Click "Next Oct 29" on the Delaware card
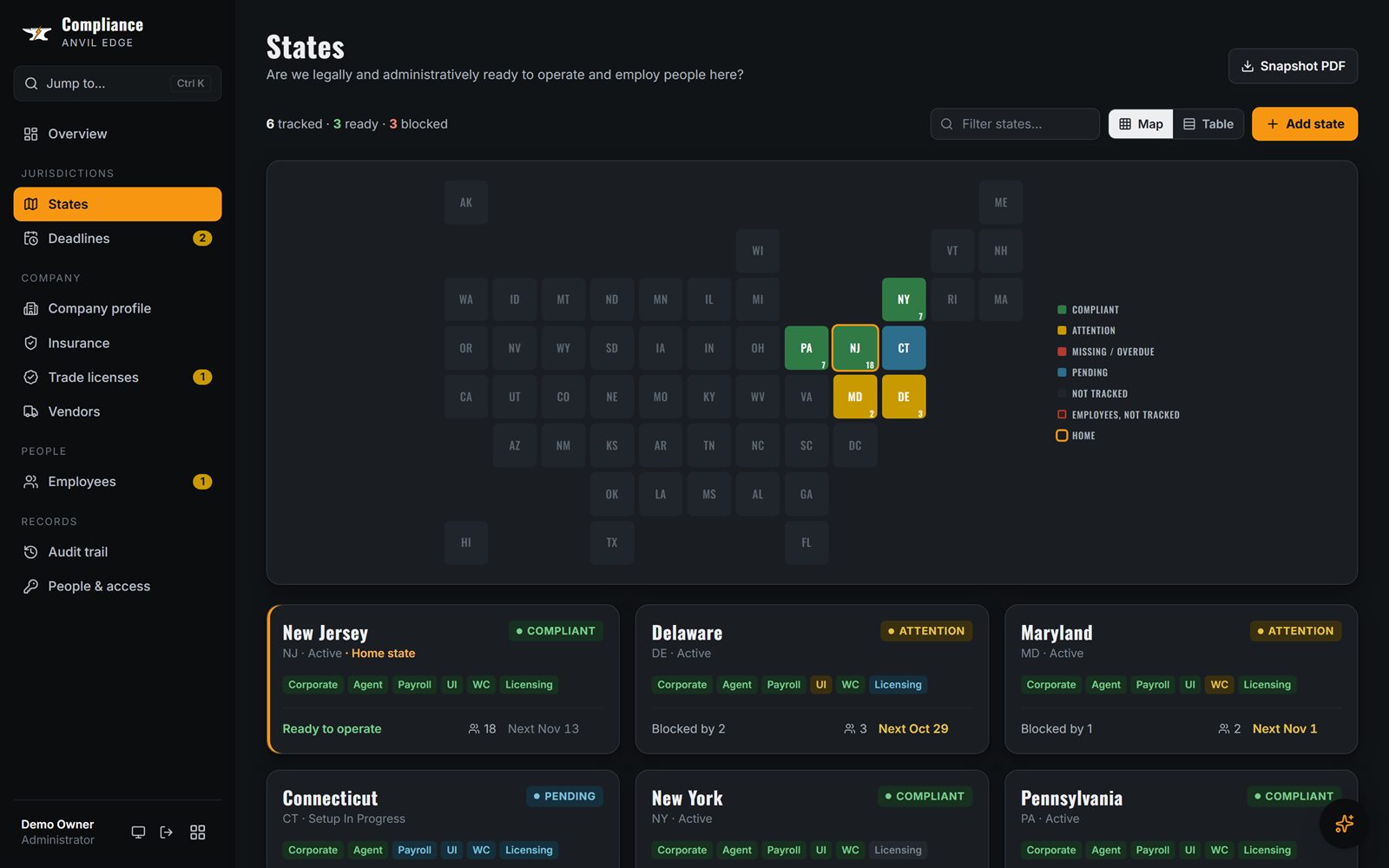 pyautogui.click(x=913, y=729)
